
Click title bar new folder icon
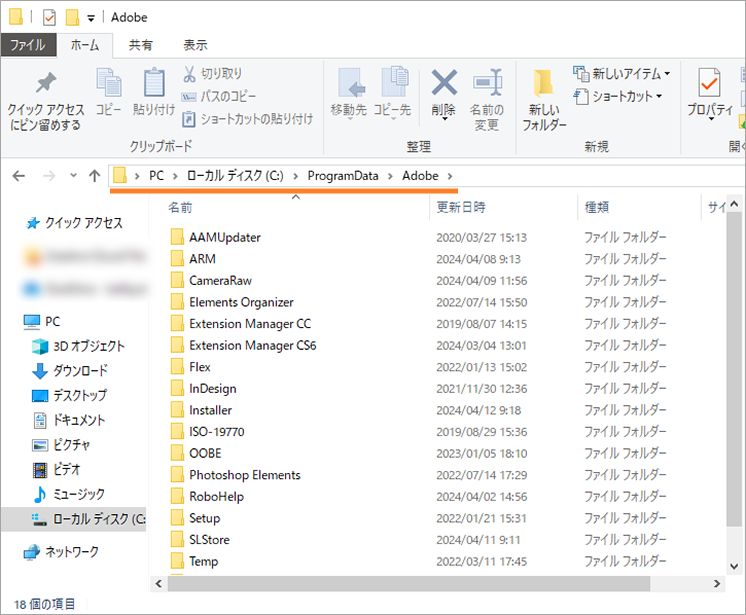(x=72, y=18)
